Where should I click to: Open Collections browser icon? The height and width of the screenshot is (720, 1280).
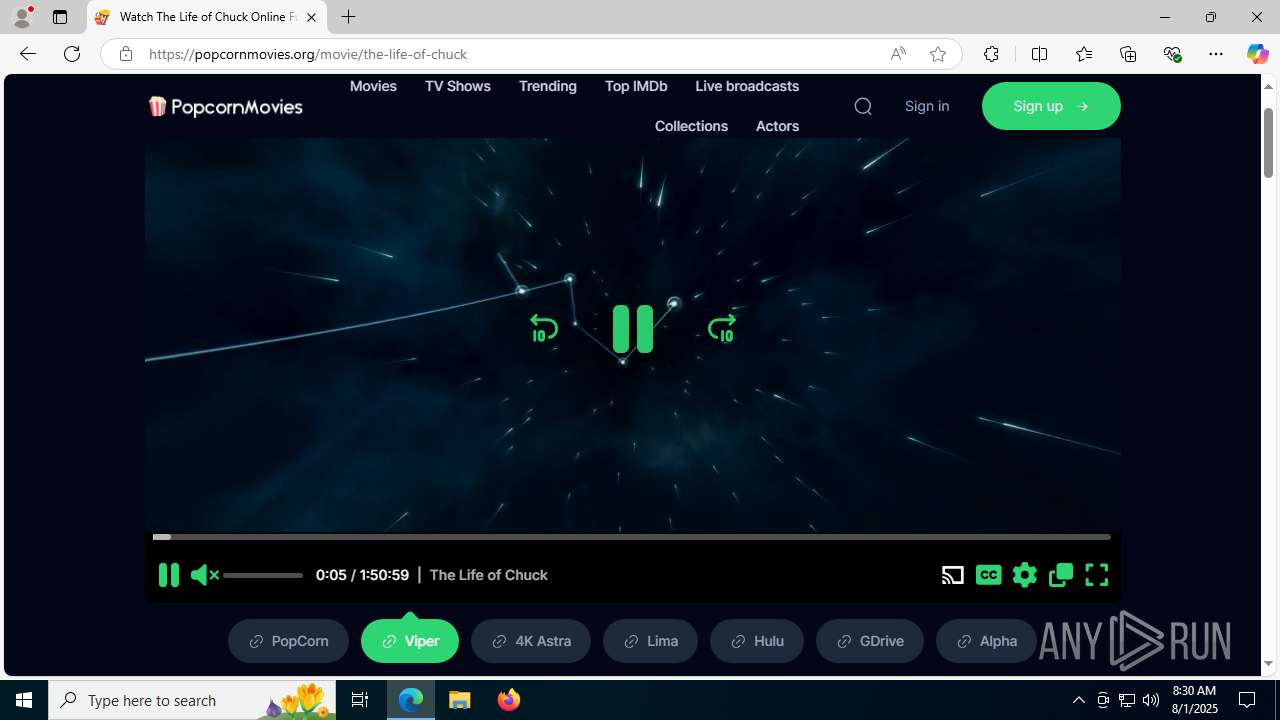coord(1128,54)
